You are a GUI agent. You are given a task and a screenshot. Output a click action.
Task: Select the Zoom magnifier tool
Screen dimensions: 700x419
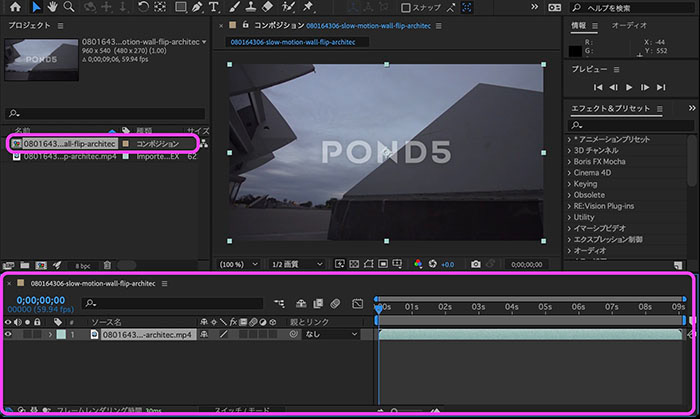coord(69,7)
